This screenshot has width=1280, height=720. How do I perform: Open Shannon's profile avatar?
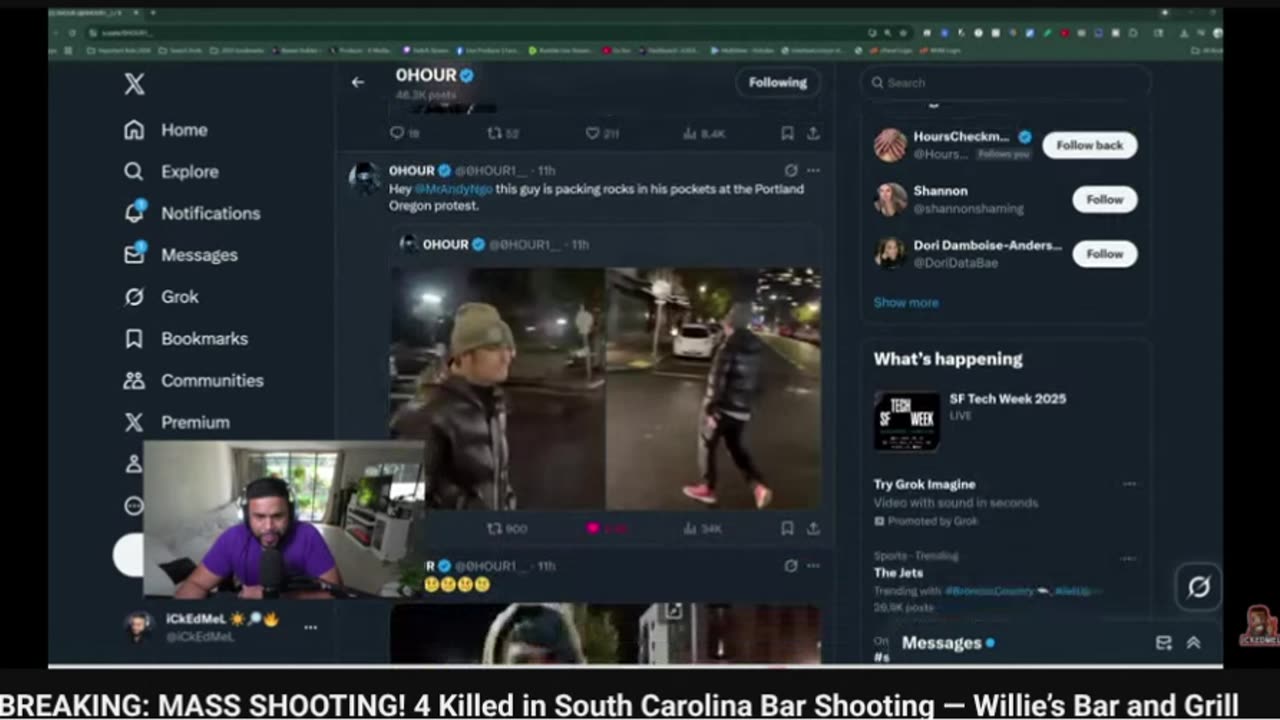click(890, 199)
